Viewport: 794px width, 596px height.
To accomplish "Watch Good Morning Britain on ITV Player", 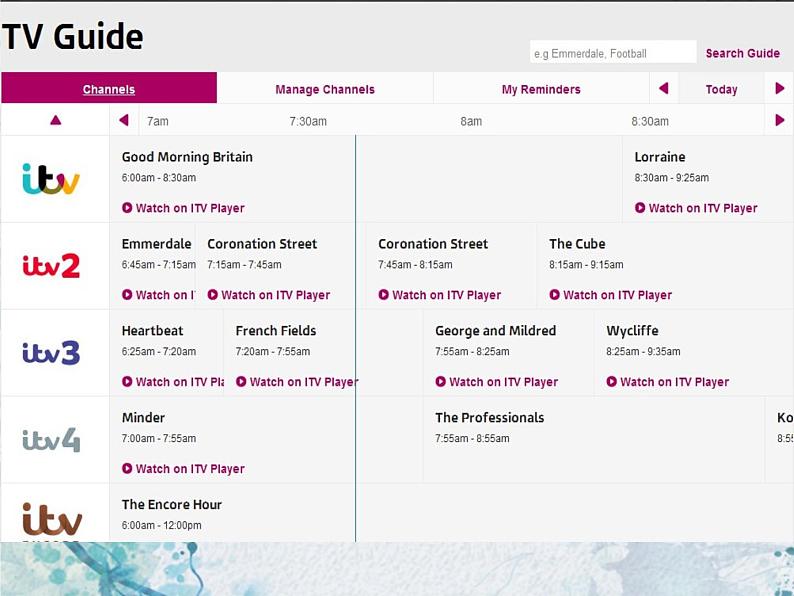I will (x=183, y=208).
